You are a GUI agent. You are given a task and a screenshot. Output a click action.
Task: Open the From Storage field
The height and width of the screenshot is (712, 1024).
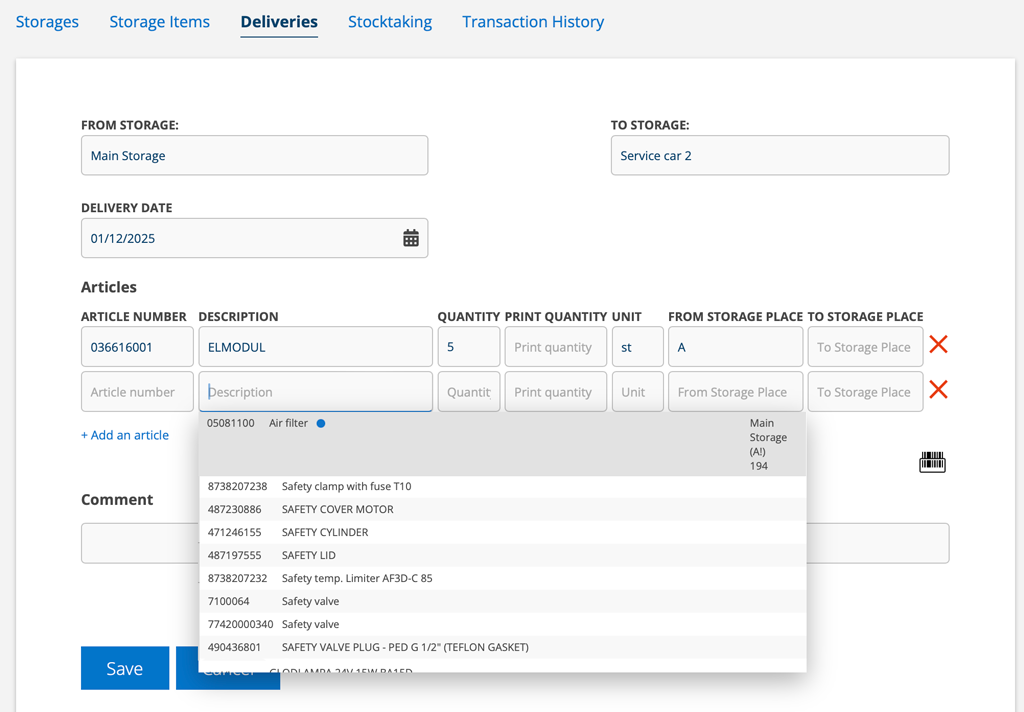point(254,156)
